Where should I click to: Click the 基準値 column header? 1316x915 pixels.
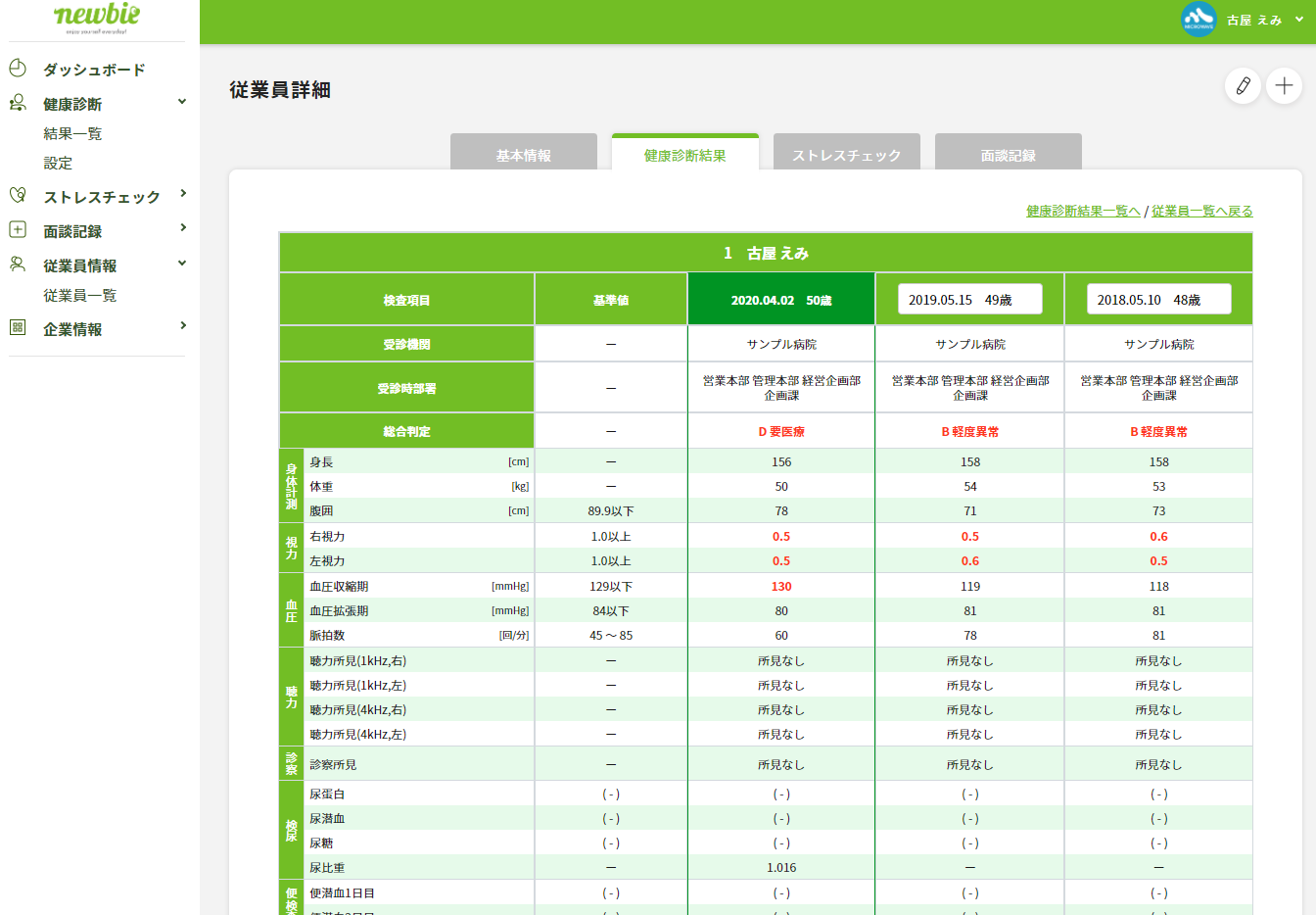point(611,300)
